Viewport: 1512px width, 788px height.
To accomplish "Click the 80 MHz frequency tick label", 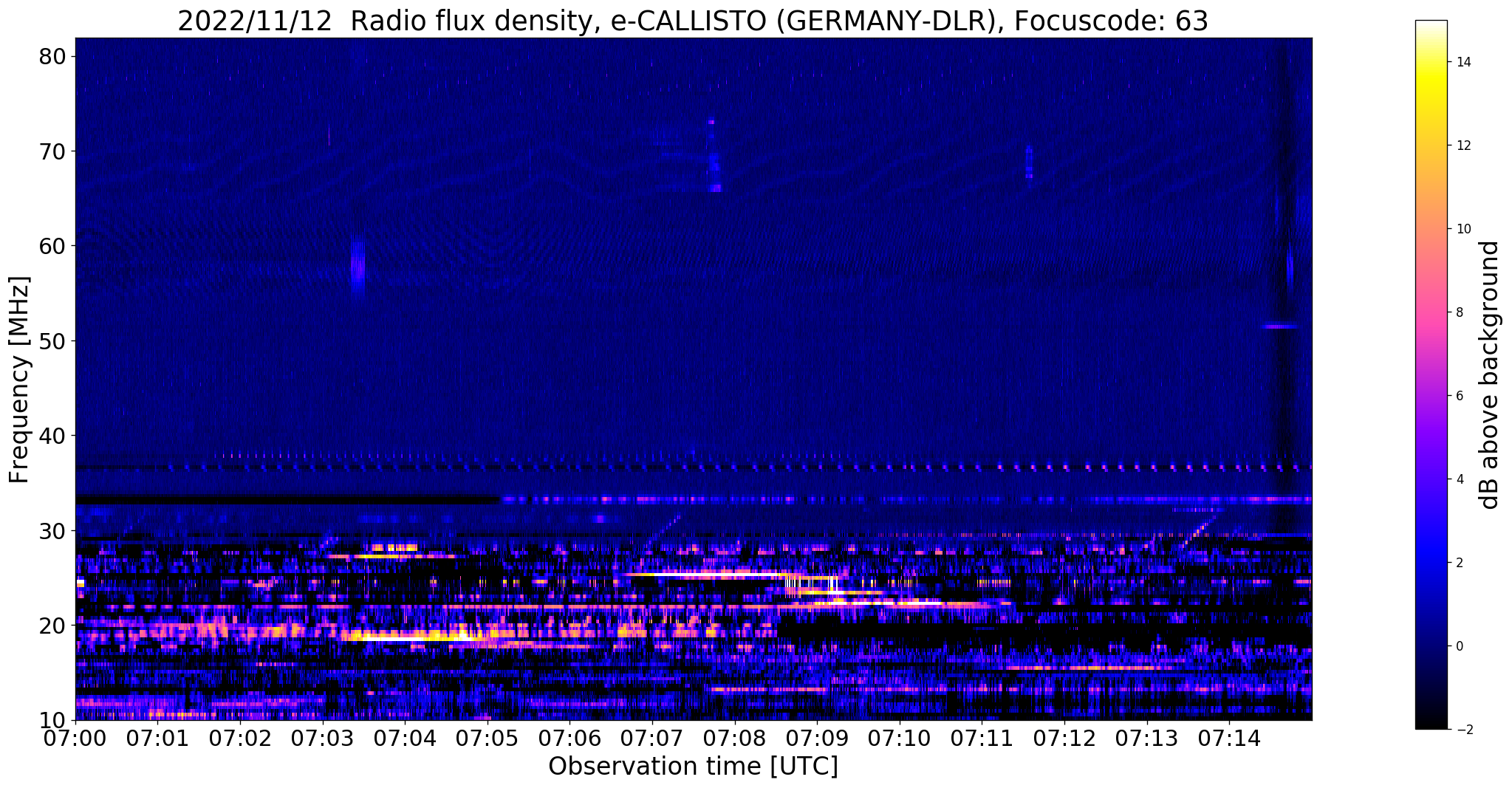I will (53, 57).
